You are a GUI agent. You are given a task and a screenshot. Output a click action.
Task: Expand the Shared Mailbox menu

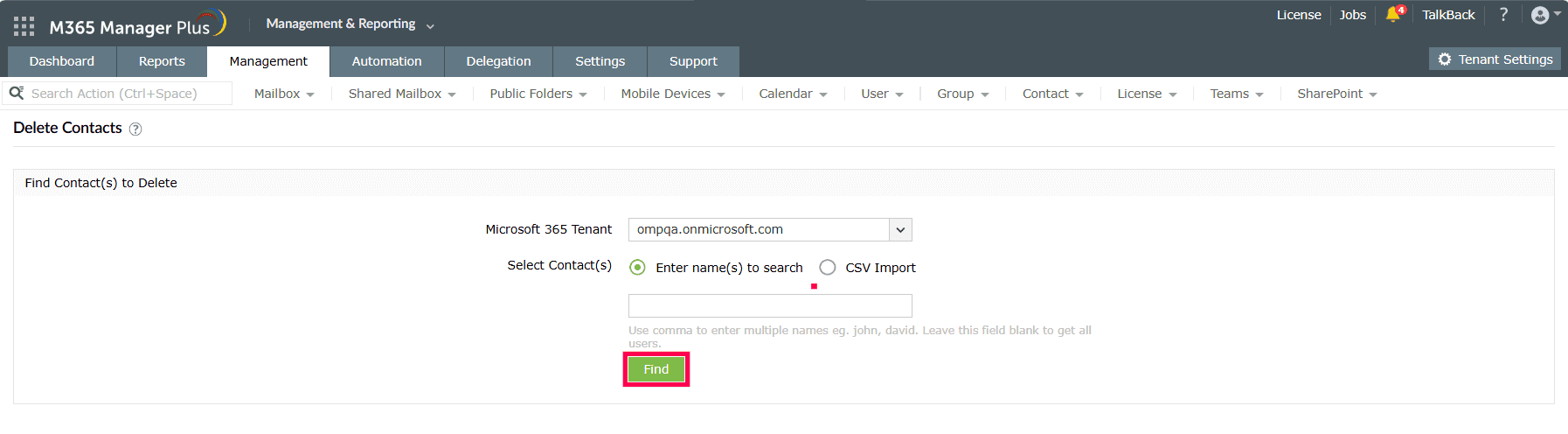click(x=402, y=94)
